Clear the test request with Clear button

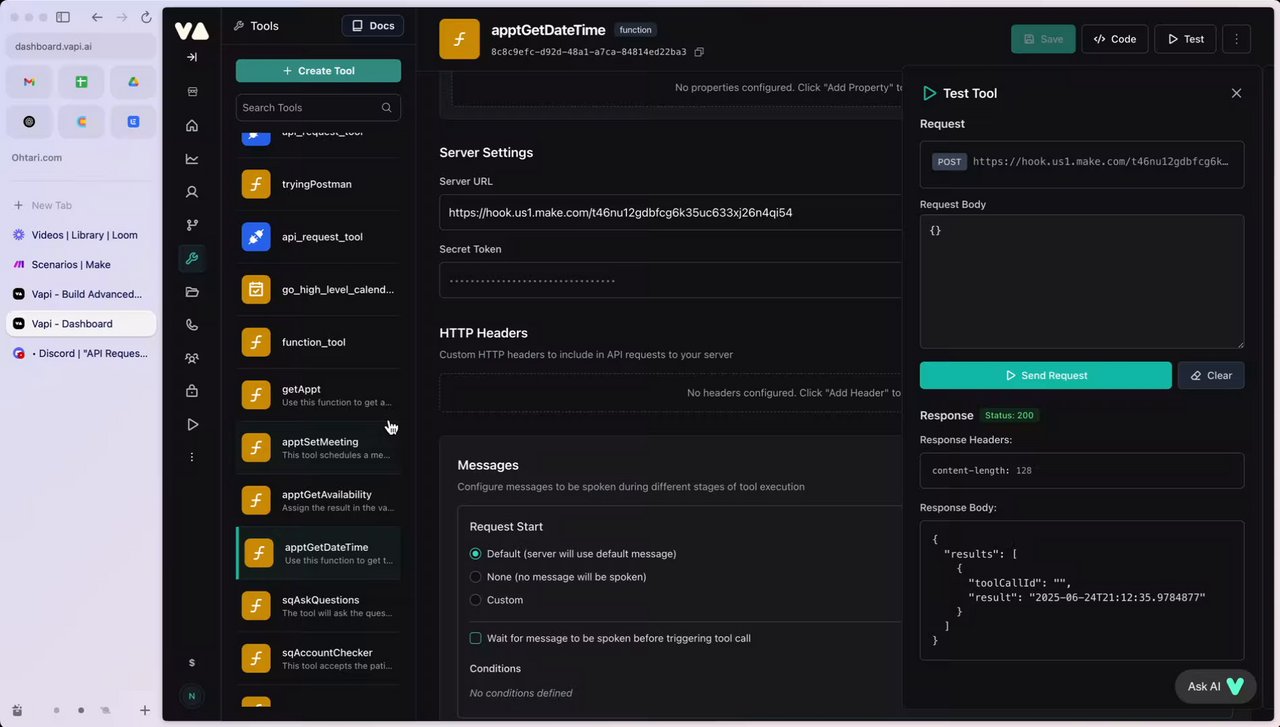pos(1211,376)
